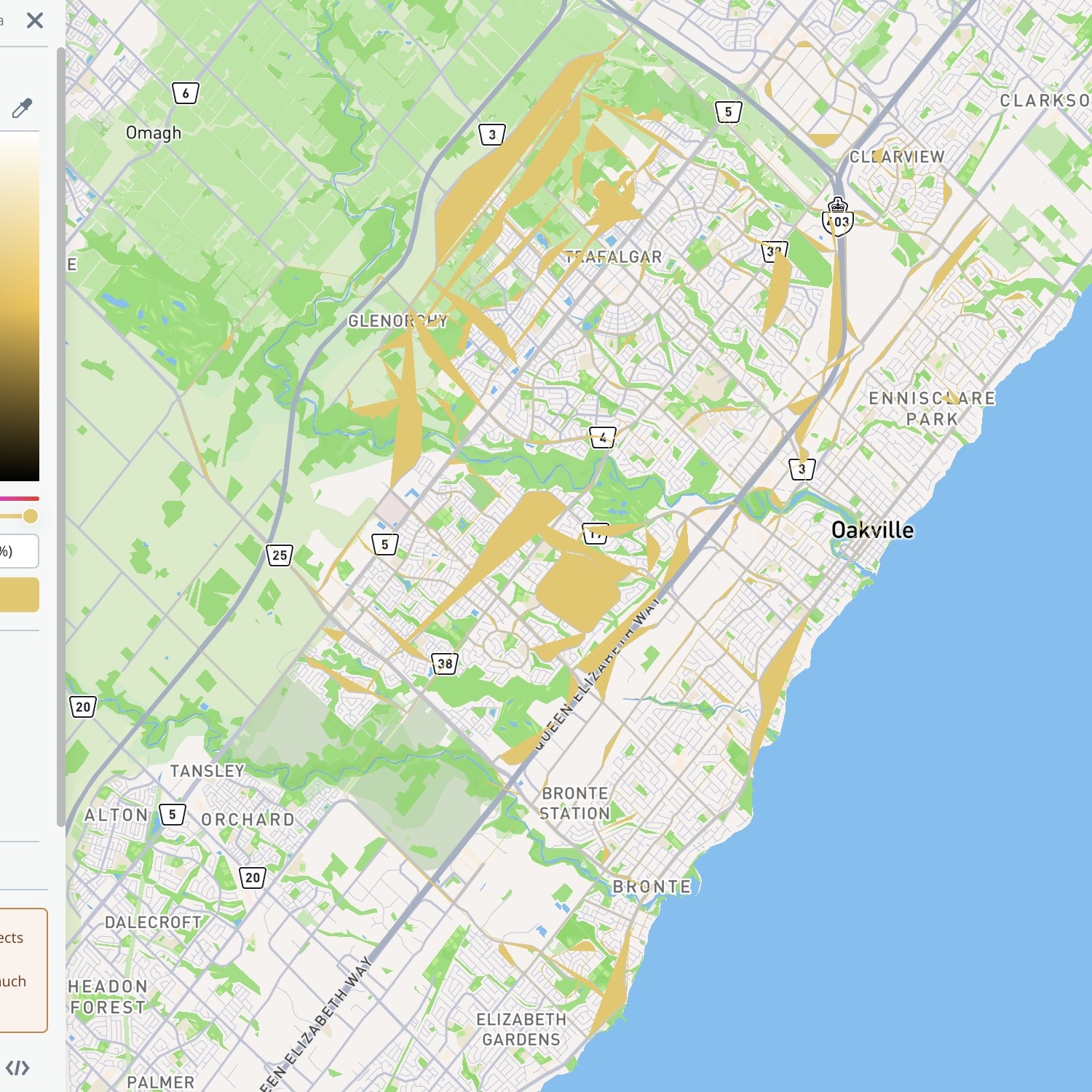The width and height of the screenshot is (1092, 1092).
Task: Click the route 4 shield in the map center
Action: (x=603, y=438)
